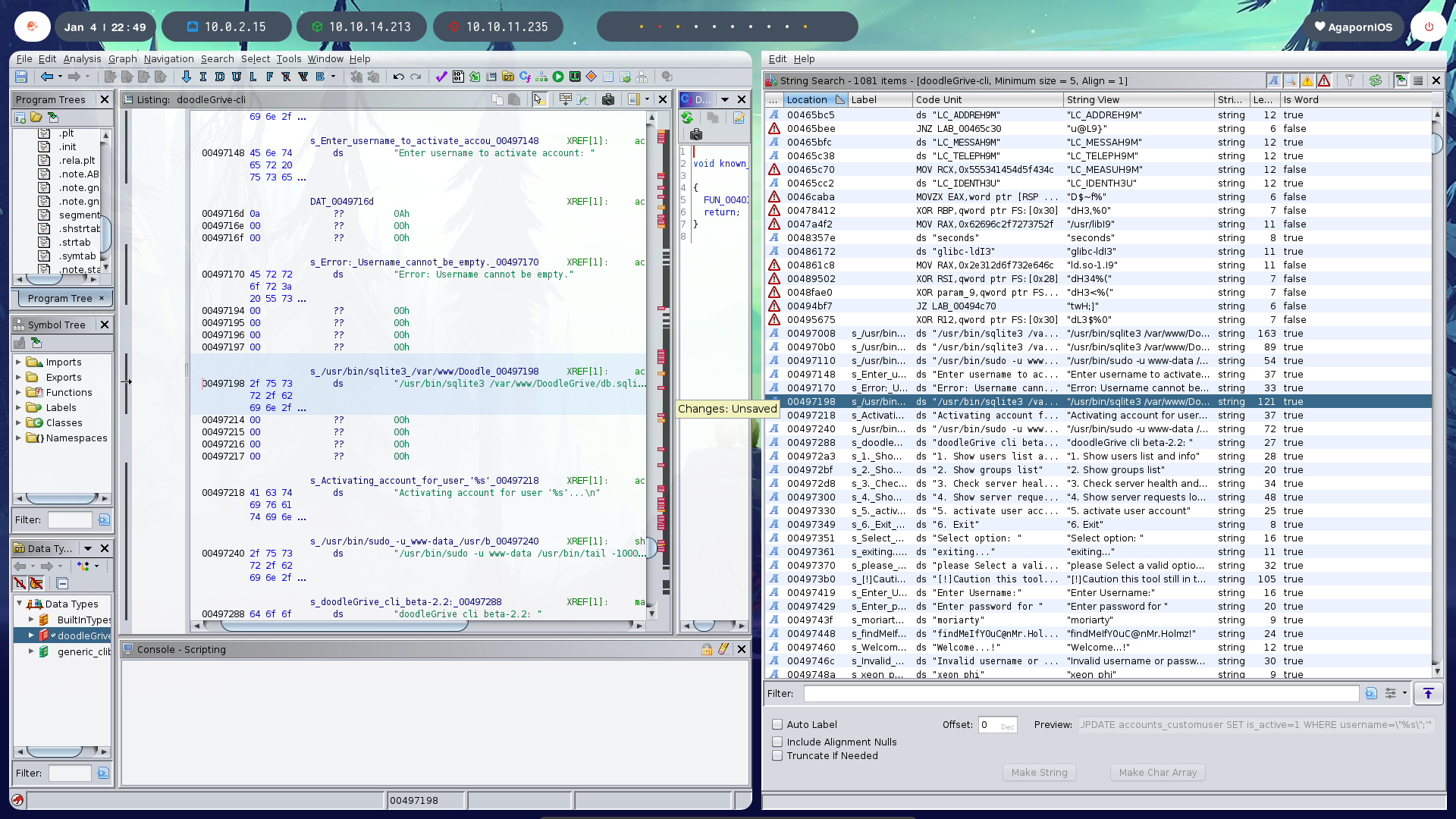This screenshot has height=819, width=1456.
Task: Refresh the string search results
Action: 1376,80
